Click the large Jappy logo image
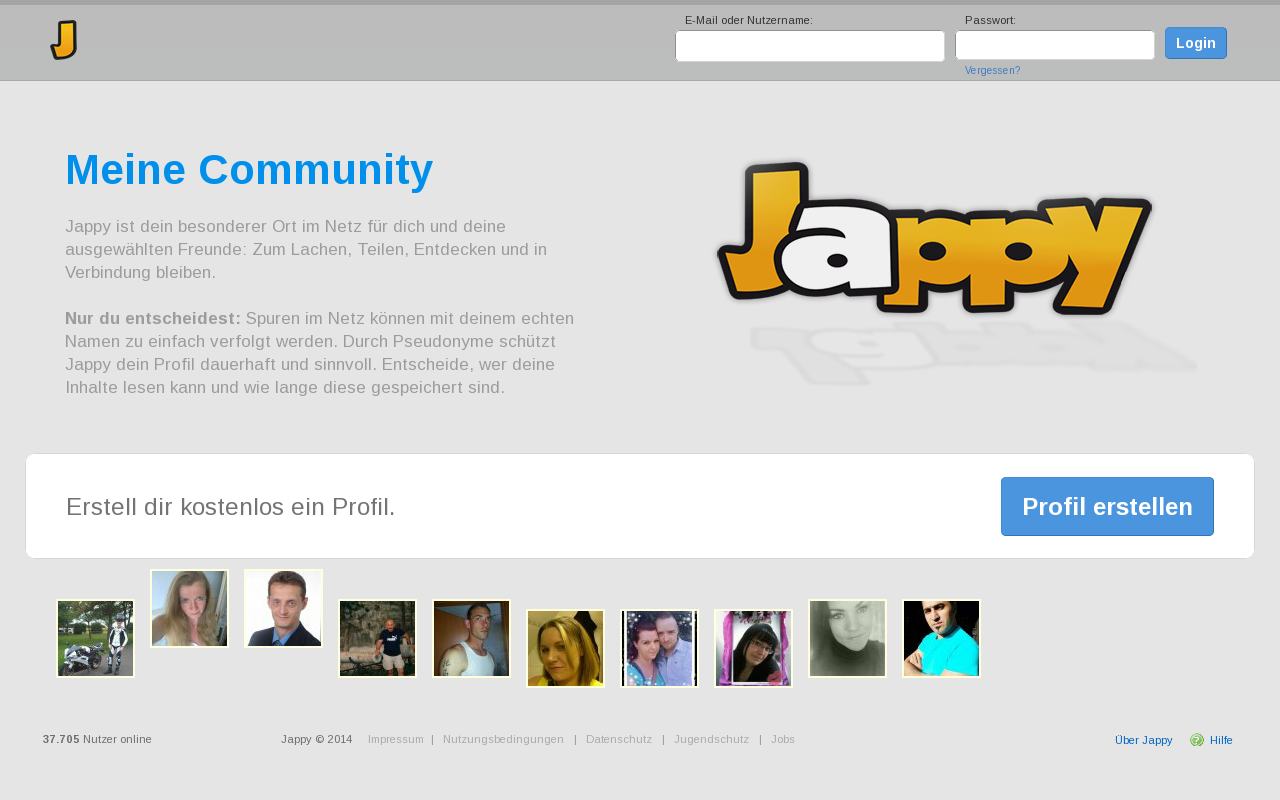 [x=935, y=238]
